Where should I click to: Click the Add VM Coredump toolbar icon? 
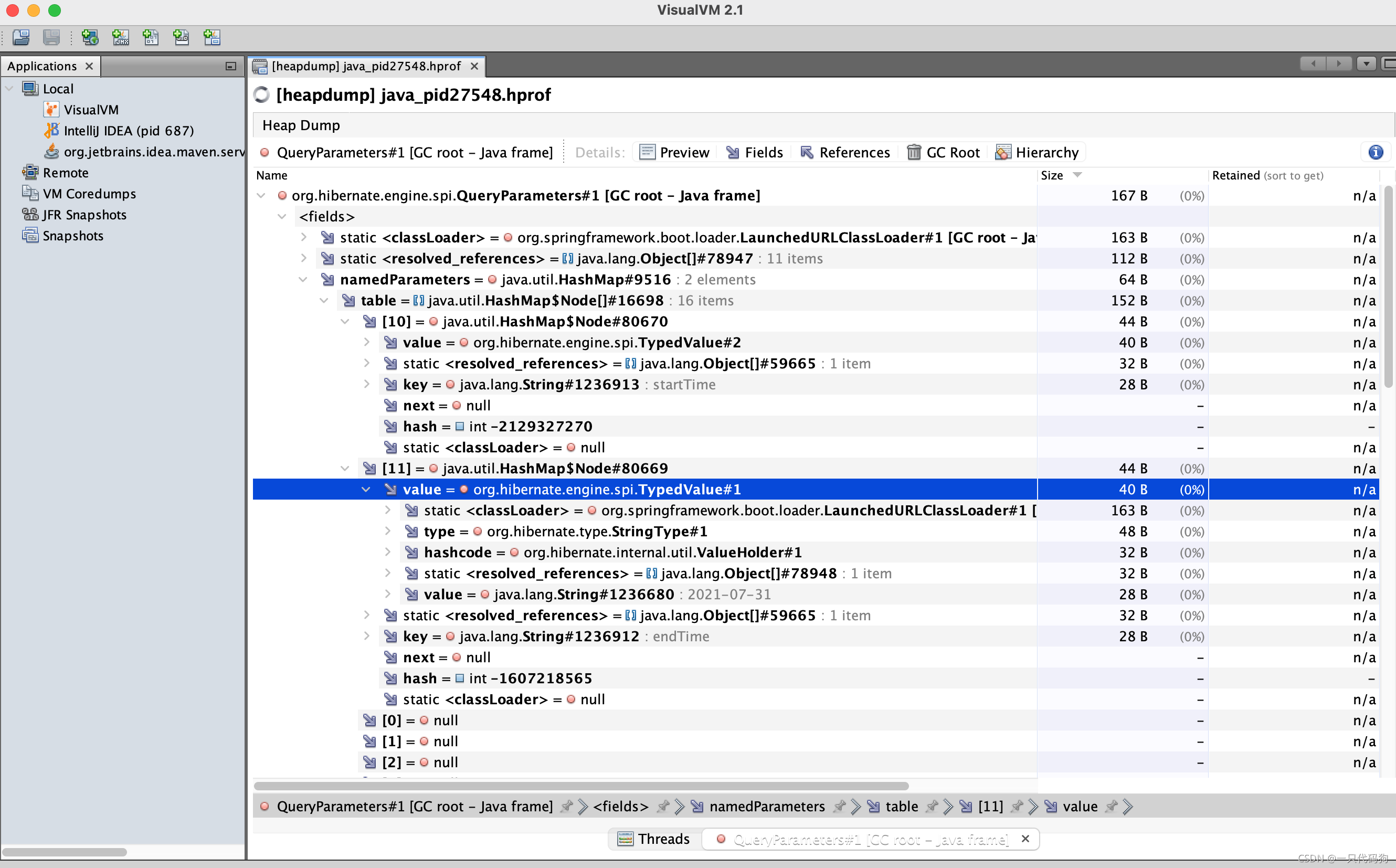click(151, 38)
